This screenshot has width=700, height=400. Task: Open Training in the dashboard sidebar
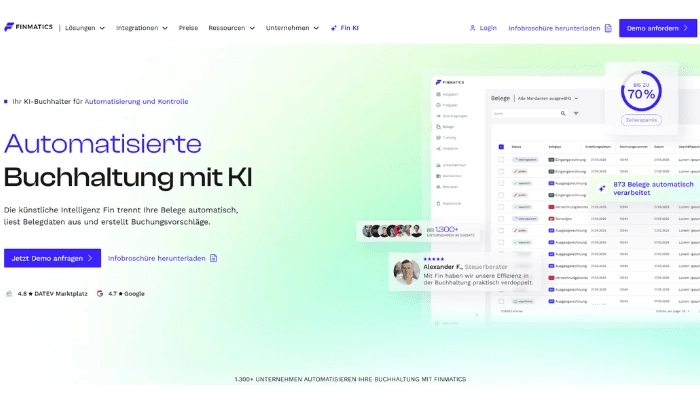tap(446, 138)
